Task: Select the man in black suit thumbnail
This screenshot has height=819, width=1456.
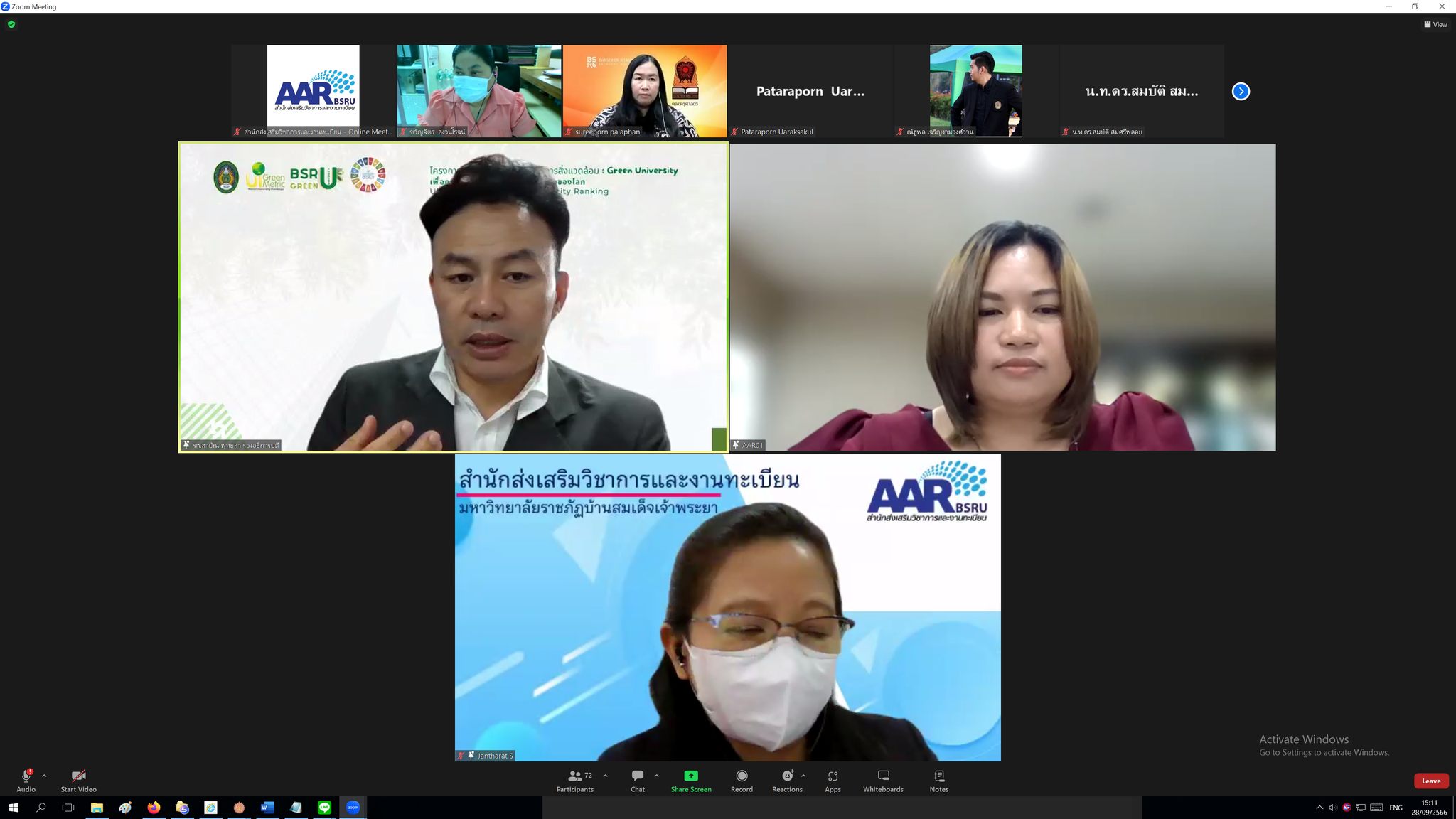Action: point(976,91)
